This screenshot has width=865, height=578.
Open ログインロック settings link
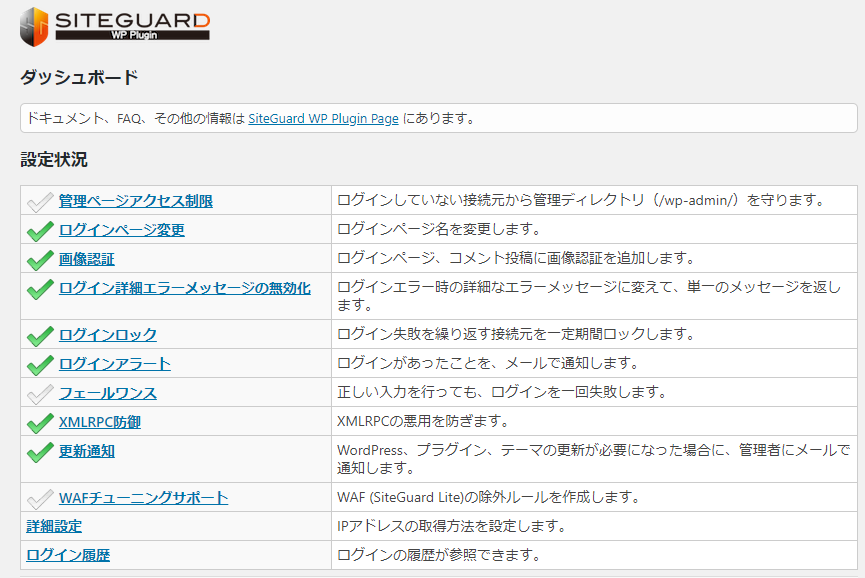point(108,335)
